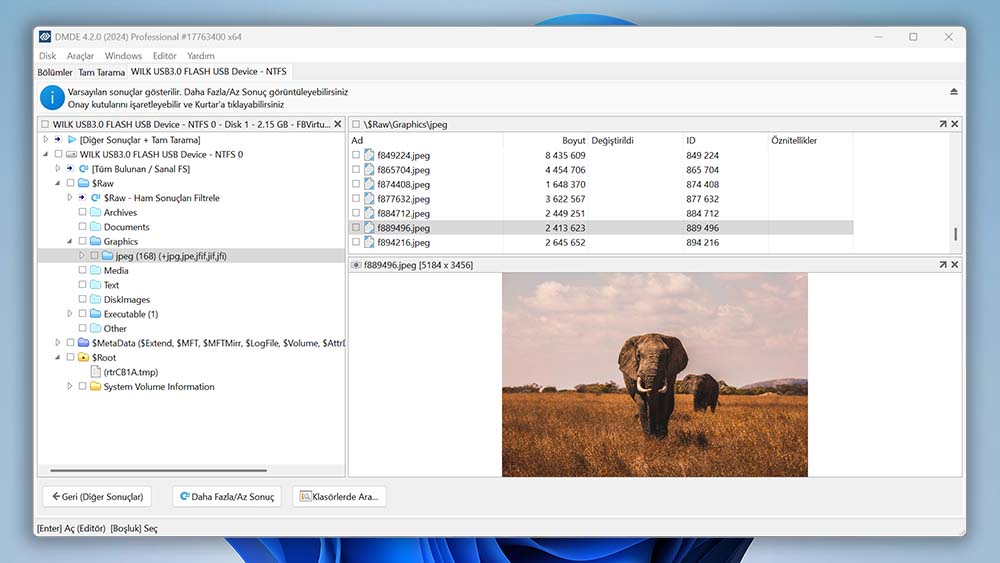Maximize the image preview panel
Screen dimensions: 1000x563
pos(943,265)
